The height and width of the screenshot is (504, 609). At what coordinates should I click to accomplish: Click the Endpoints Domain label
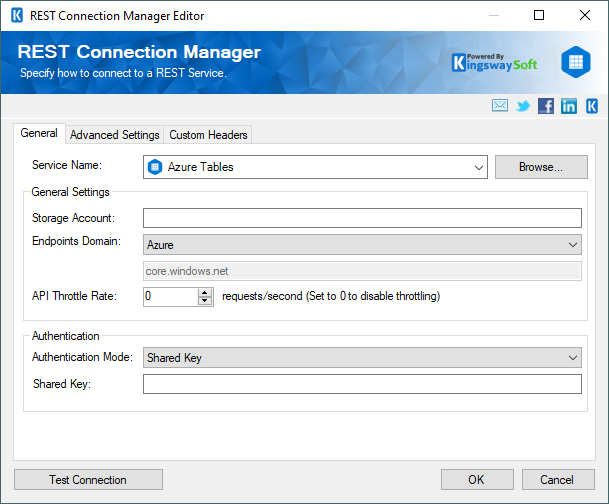76,241
